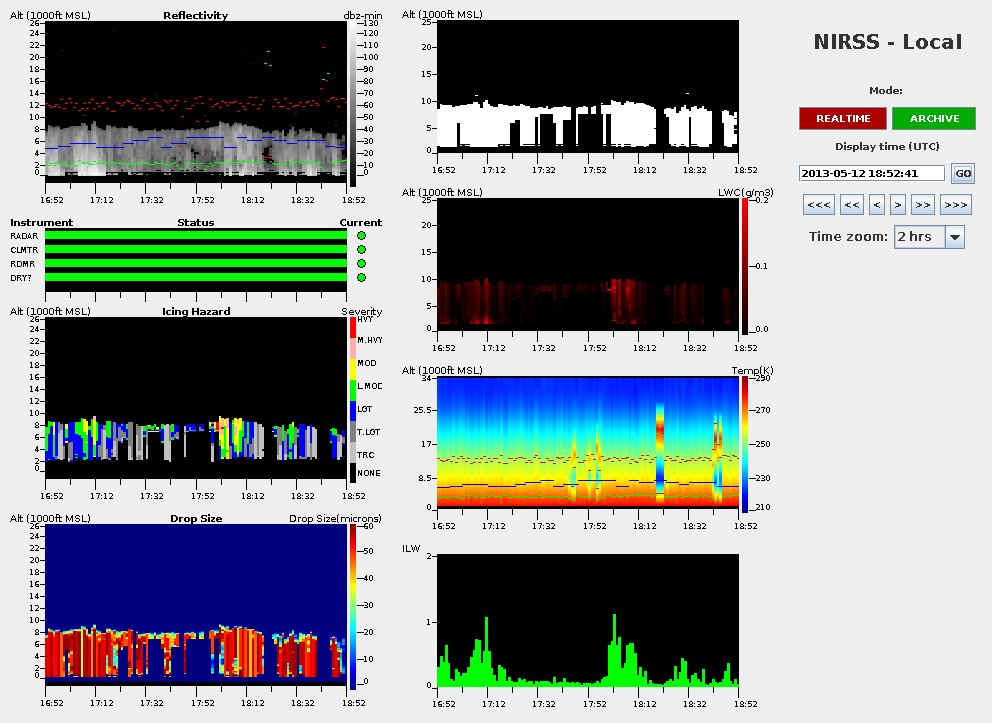Step forward one increment with > button
The width and height of the screenshot is (992, 723).
pos(898,205)
